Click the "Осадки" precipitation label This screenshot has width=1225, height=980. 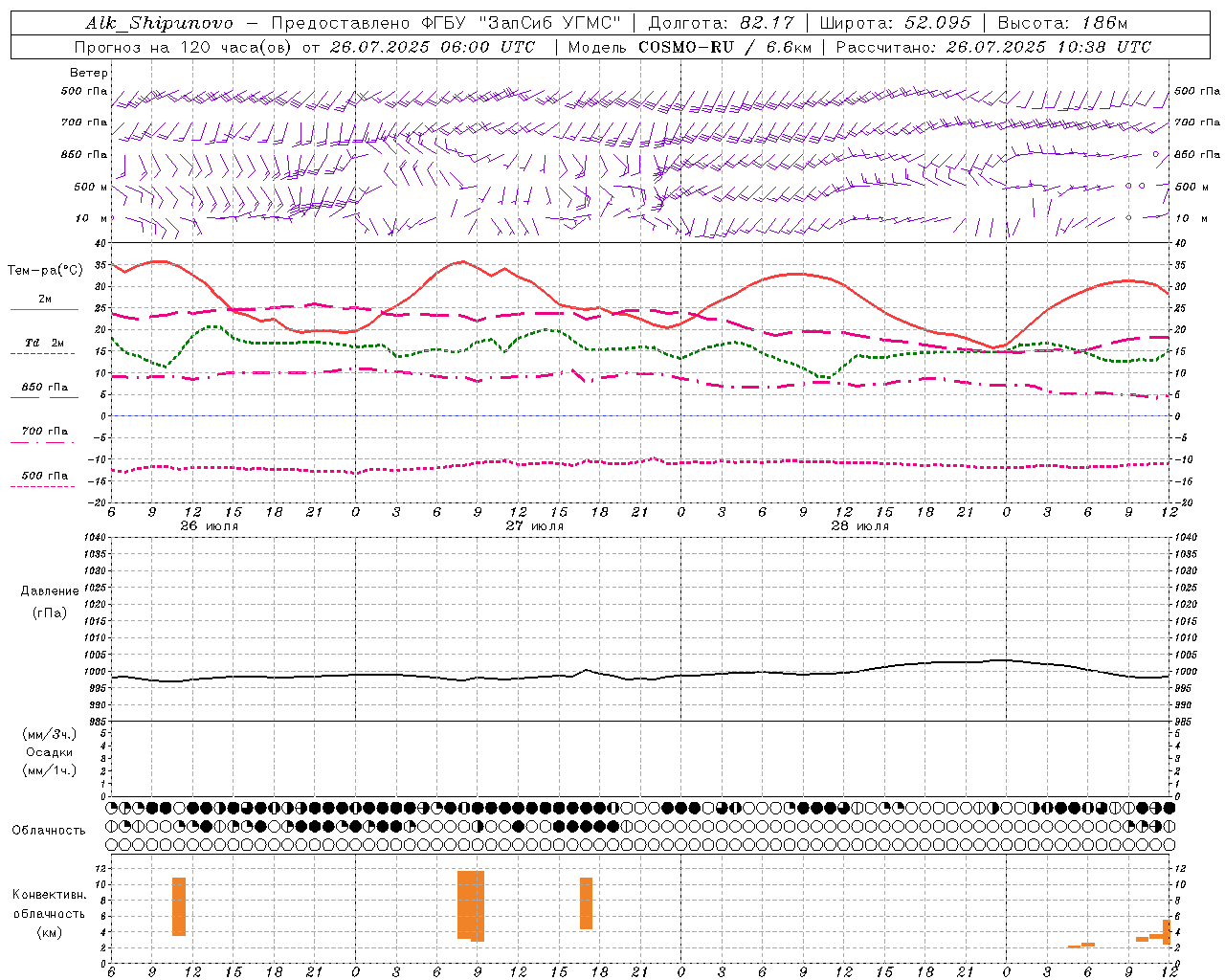(50, 752)
